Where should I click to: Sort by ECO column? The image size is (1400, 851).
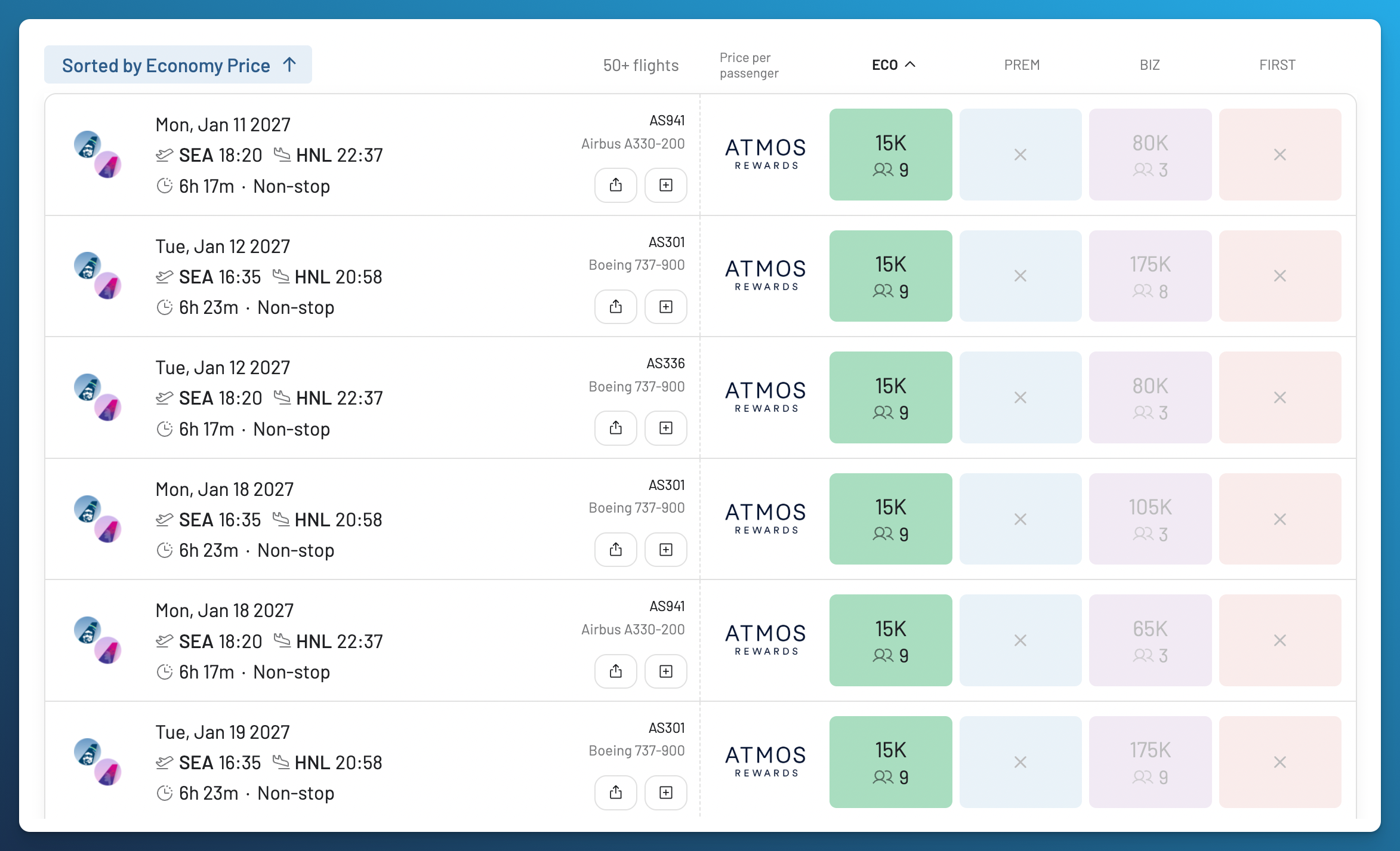893,64
